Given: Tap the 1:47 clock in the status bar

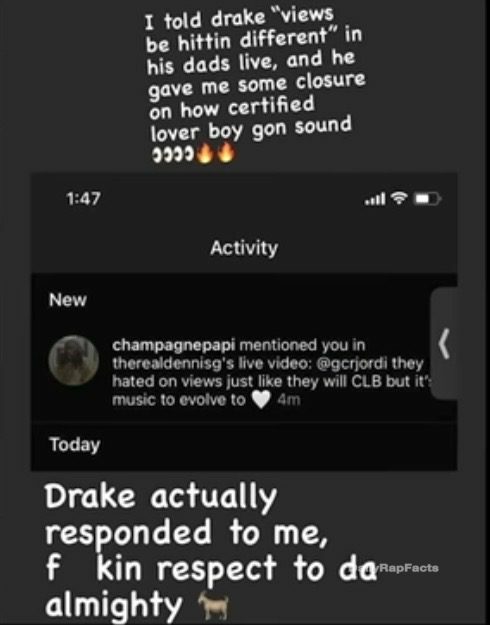Looking at the screenshot, I should click(x=83, y=199).
